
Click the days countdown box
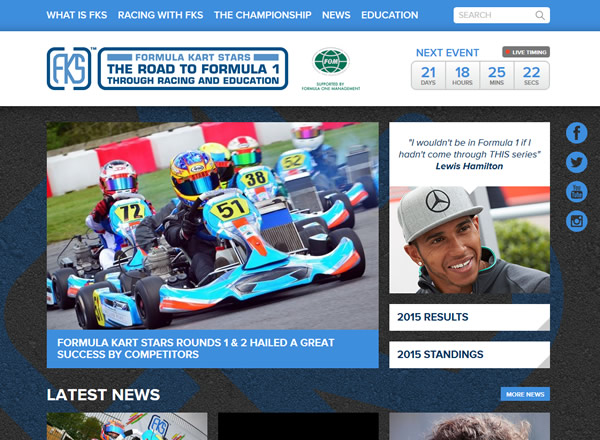coord(429,75)
